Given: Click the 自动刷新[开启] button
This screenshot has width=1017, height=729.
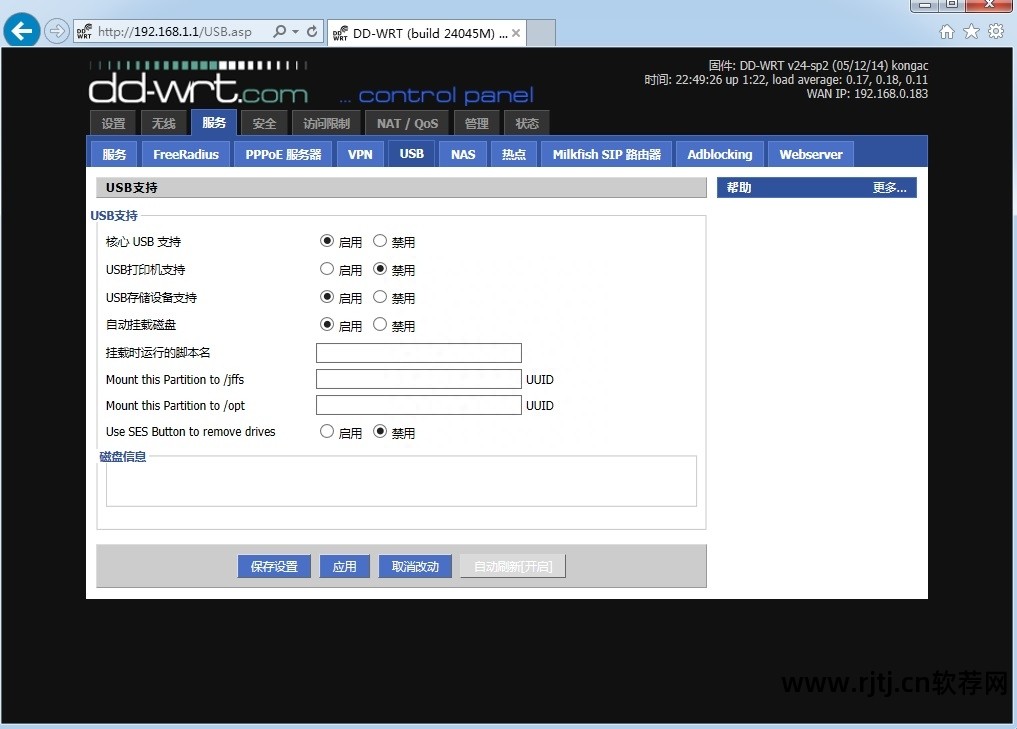Looking at the screenshot, I should pos(513,566).
